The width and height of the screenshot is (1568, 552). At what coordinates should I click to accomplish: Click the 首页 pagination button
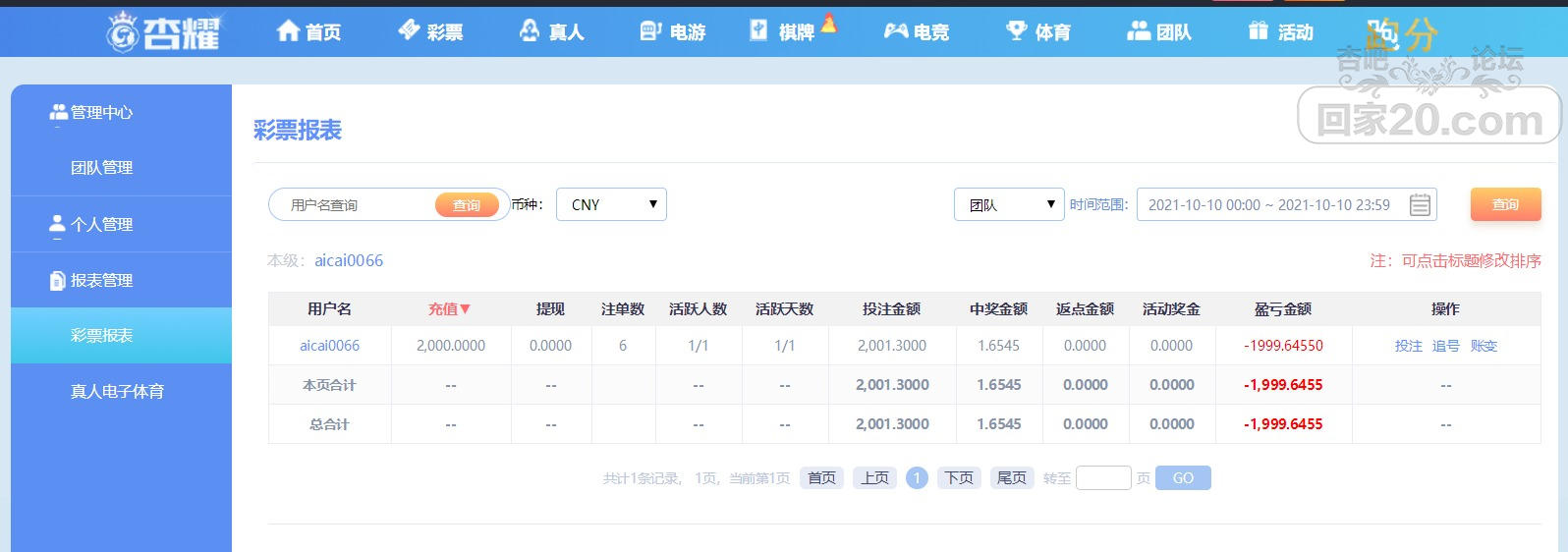click(x=821, y=477)
